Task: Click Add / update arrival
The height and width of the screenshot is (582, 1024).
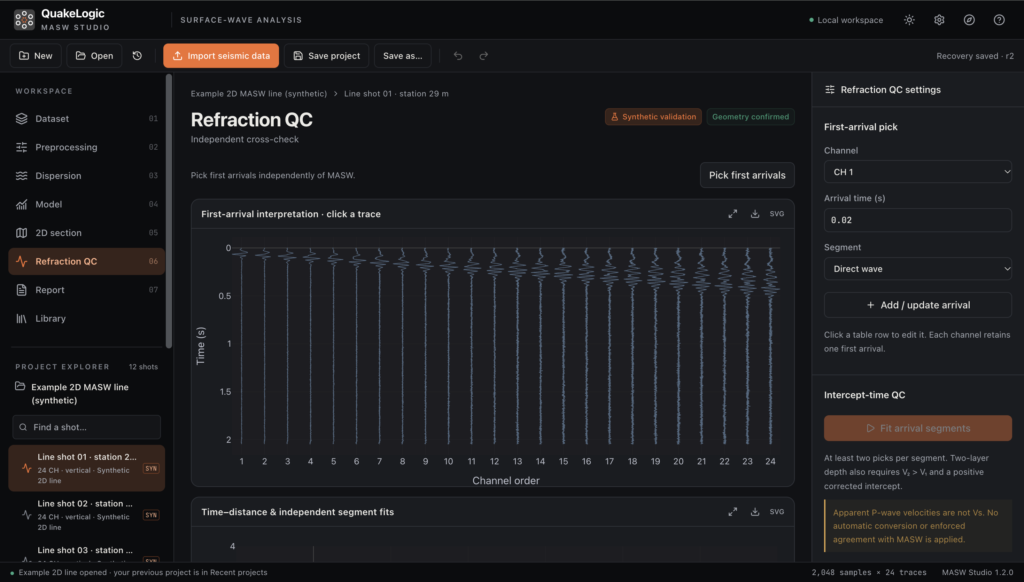Action: point(918,305)
